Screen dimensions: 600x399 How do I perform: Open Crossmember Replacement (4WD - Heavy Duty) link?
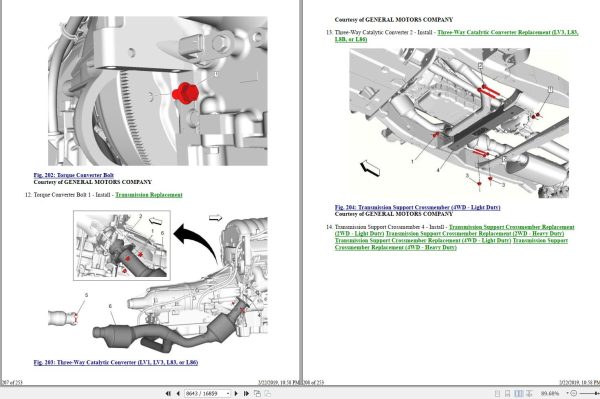pyautogui.click(x=451, y=244)
